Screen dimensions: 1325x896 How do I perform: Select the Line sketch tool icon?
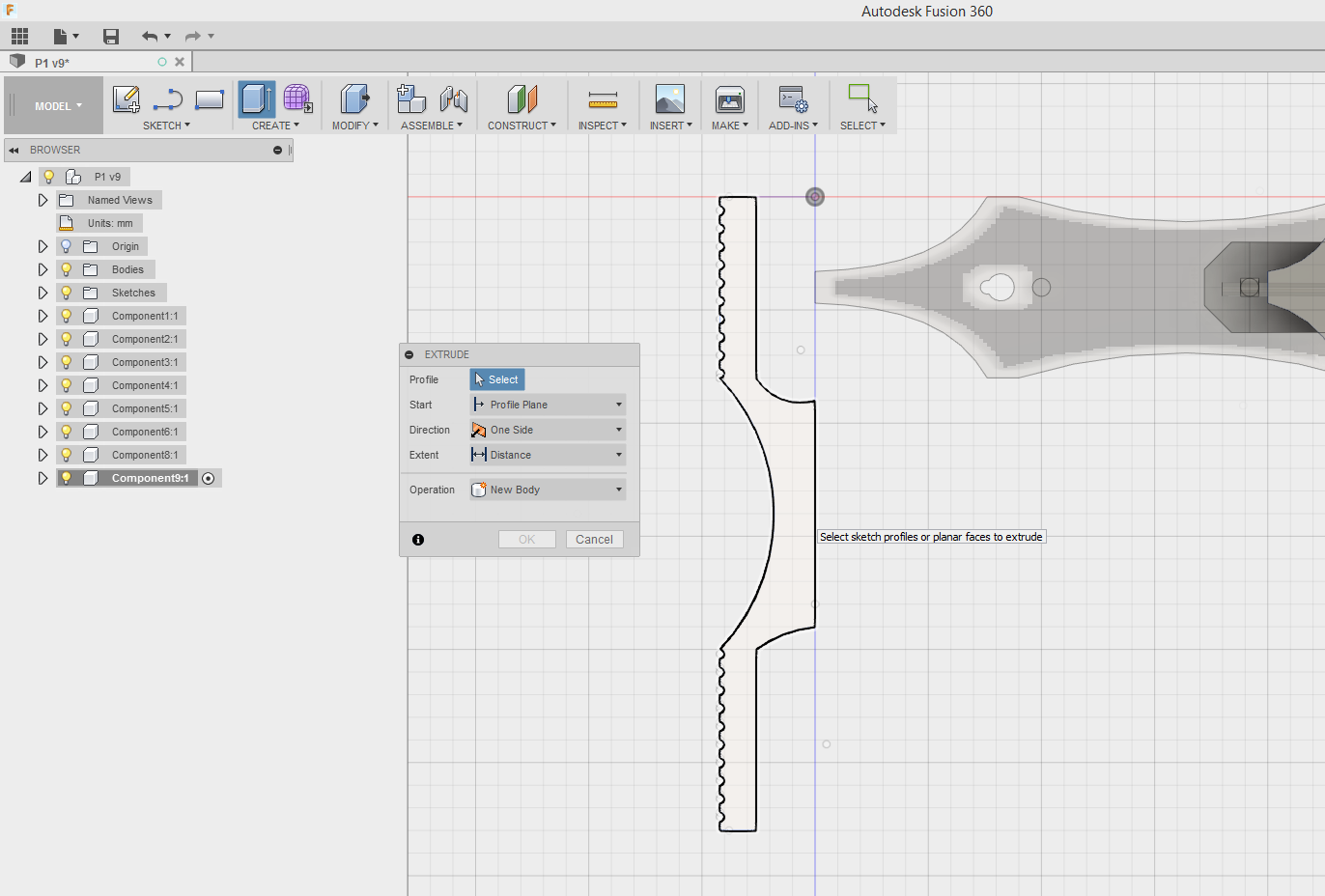click(168, 98)
